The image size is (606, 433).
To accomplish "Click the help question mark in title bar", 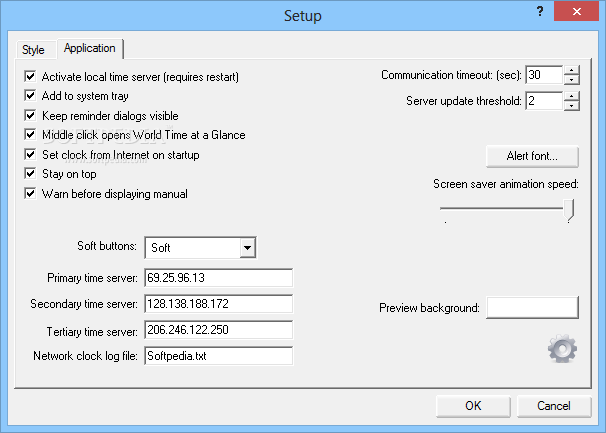I will [x=540, y=12].
